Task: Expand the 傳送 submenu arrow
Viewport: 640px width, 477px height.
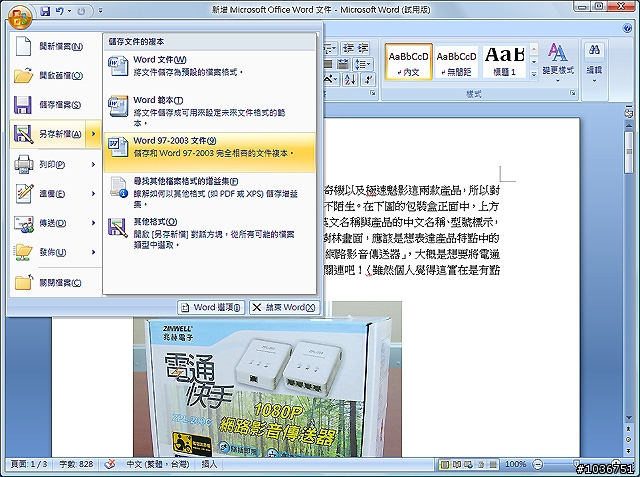Action: 93,223
